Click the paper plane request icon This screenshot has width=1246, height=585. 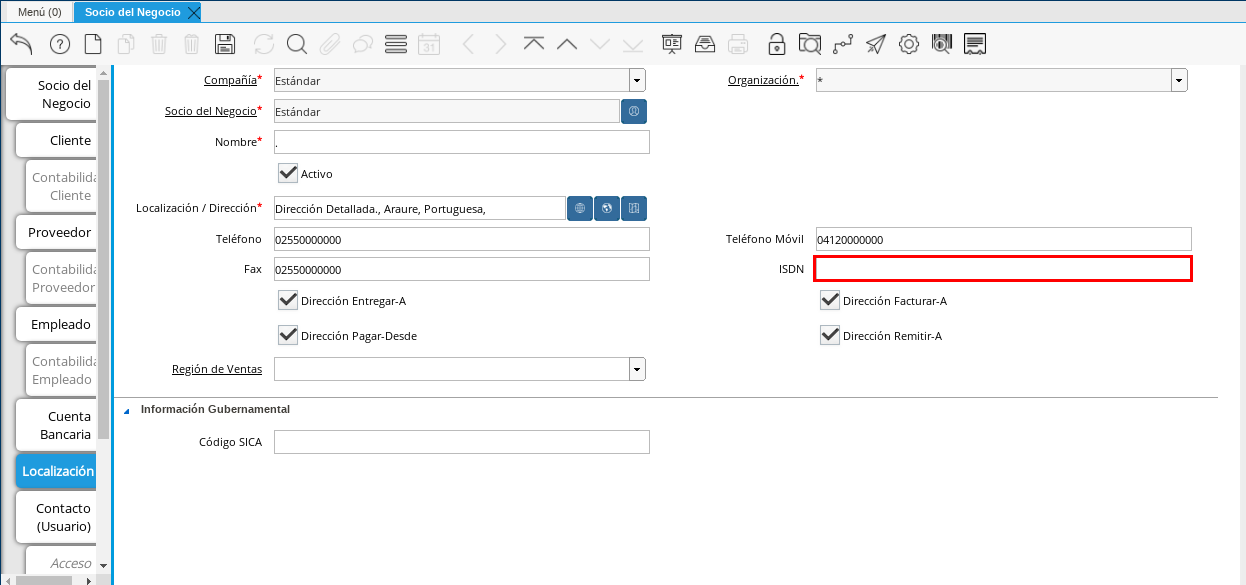tap(876, 44)
